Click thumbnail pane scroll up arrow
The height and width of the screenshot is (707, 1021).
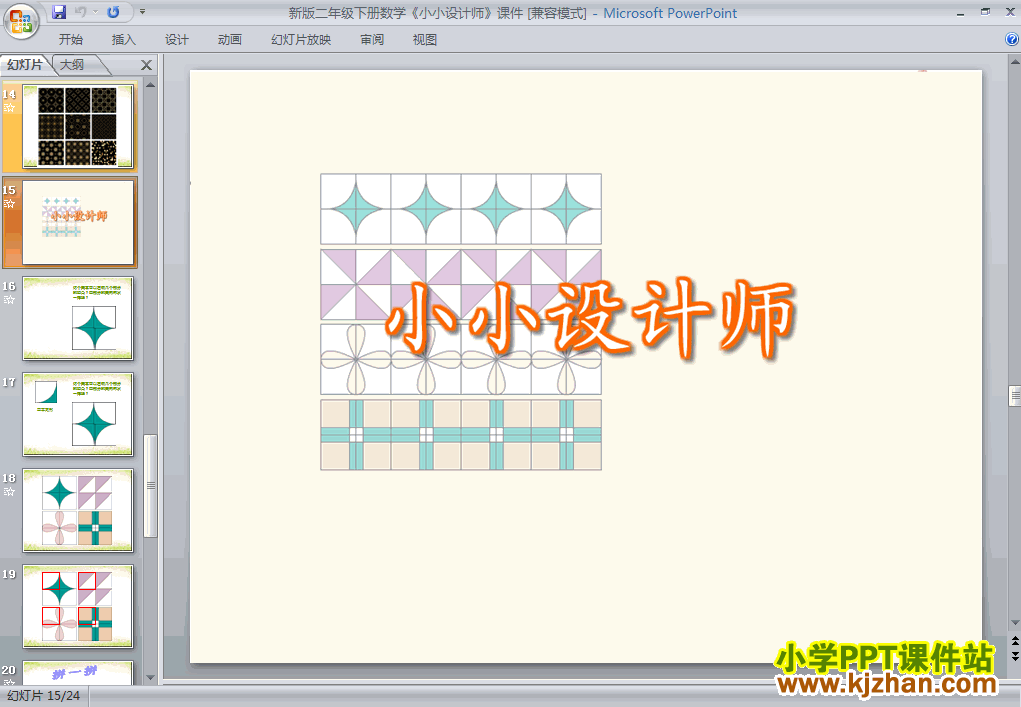click(150, 85)
